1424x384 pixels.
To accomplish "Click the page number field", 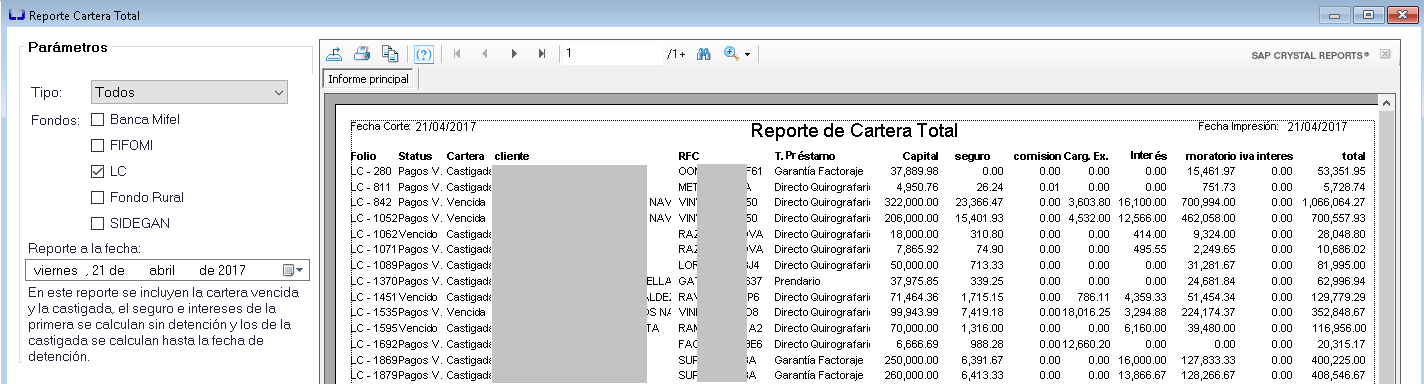I will tap(613, 53).
